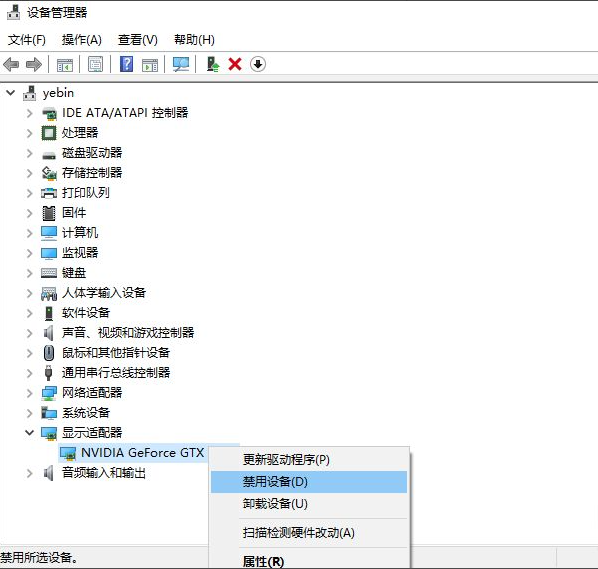Click the forward arrow toolbar icon

tap(34, 64)
